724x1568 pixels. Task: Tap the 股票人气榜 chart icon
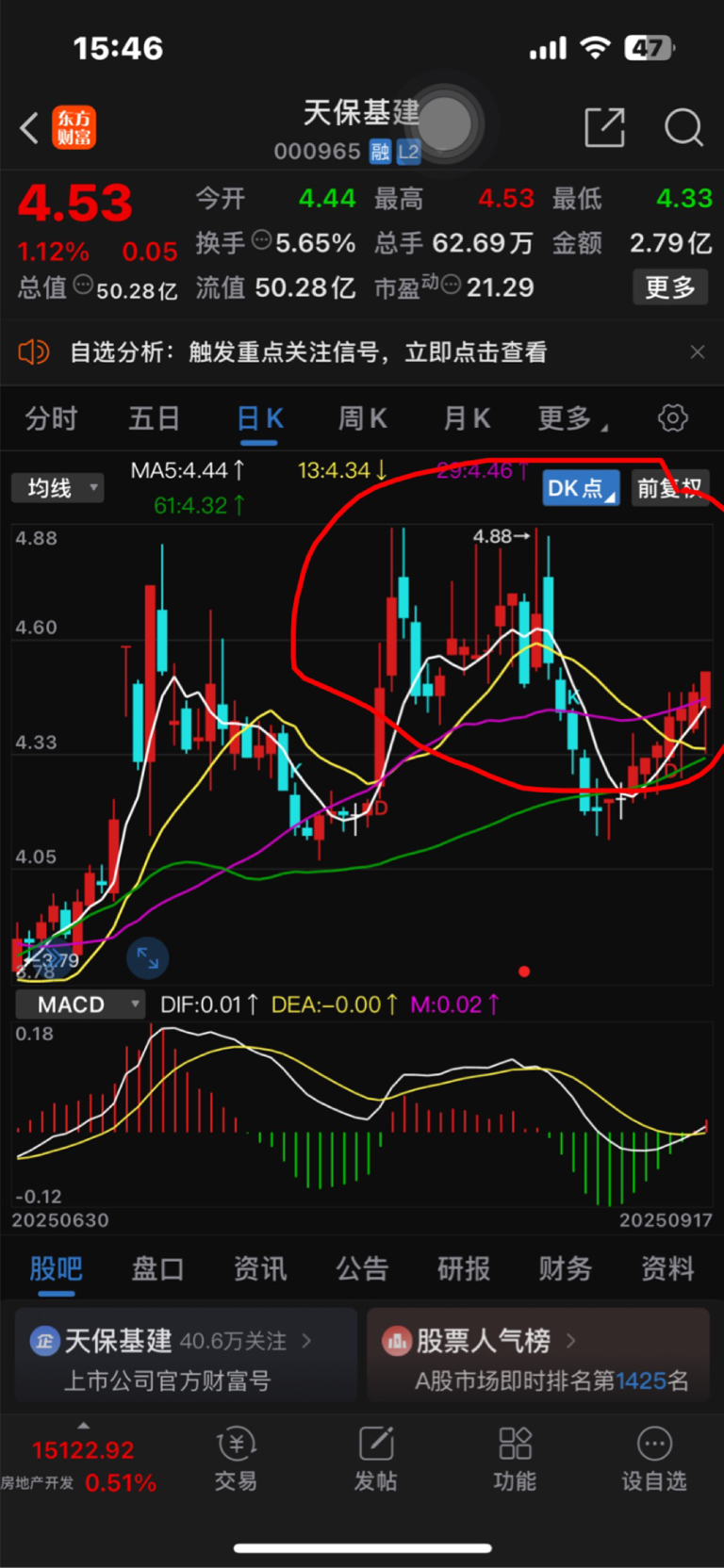(x=397, y=1340)
